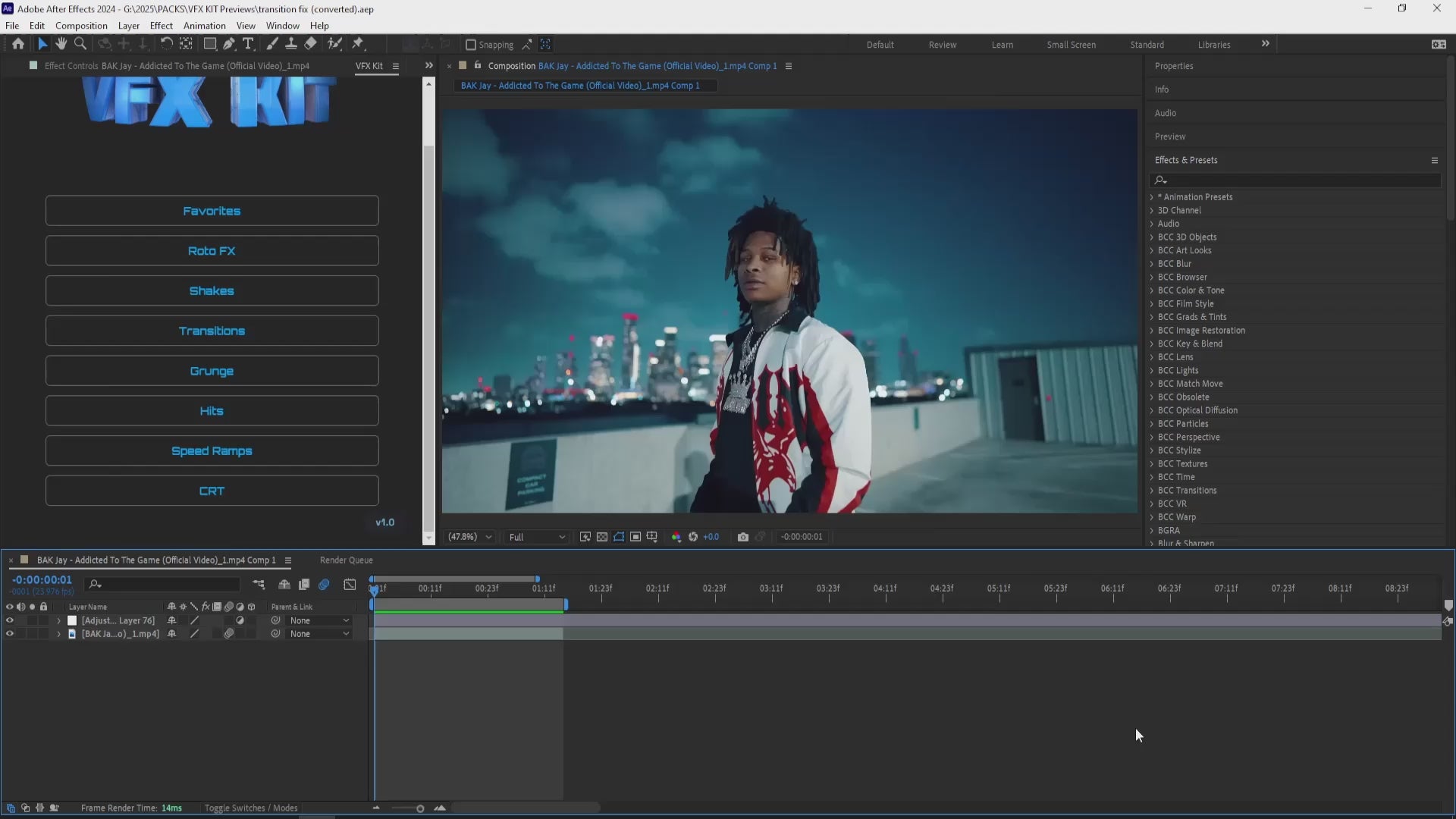
Task: Select the Selection arrow tool
Action: click(42, 44)
